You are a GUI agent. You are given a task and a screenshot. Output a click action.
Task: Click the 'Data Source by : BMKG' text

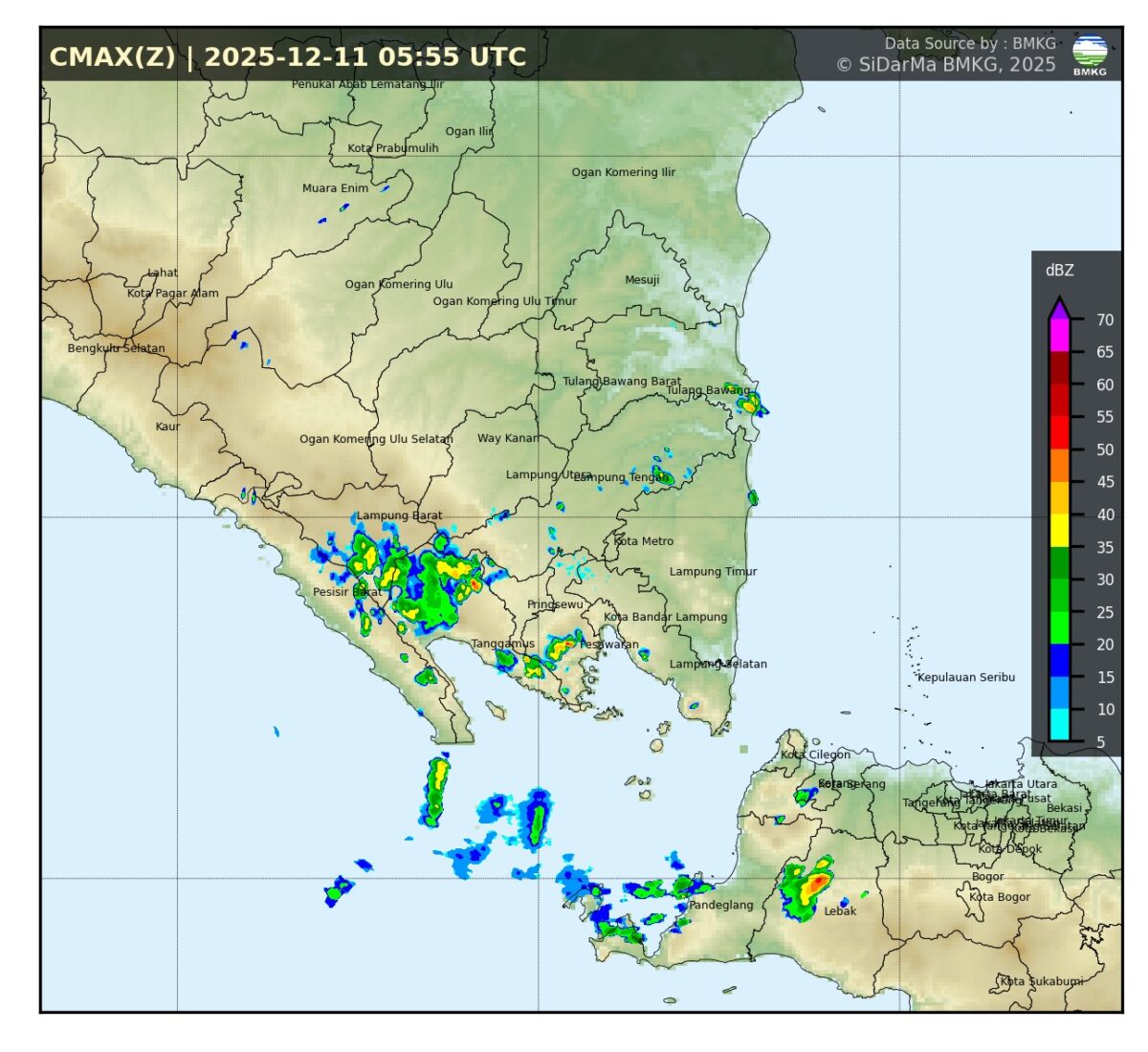click(x=969, y=43)
